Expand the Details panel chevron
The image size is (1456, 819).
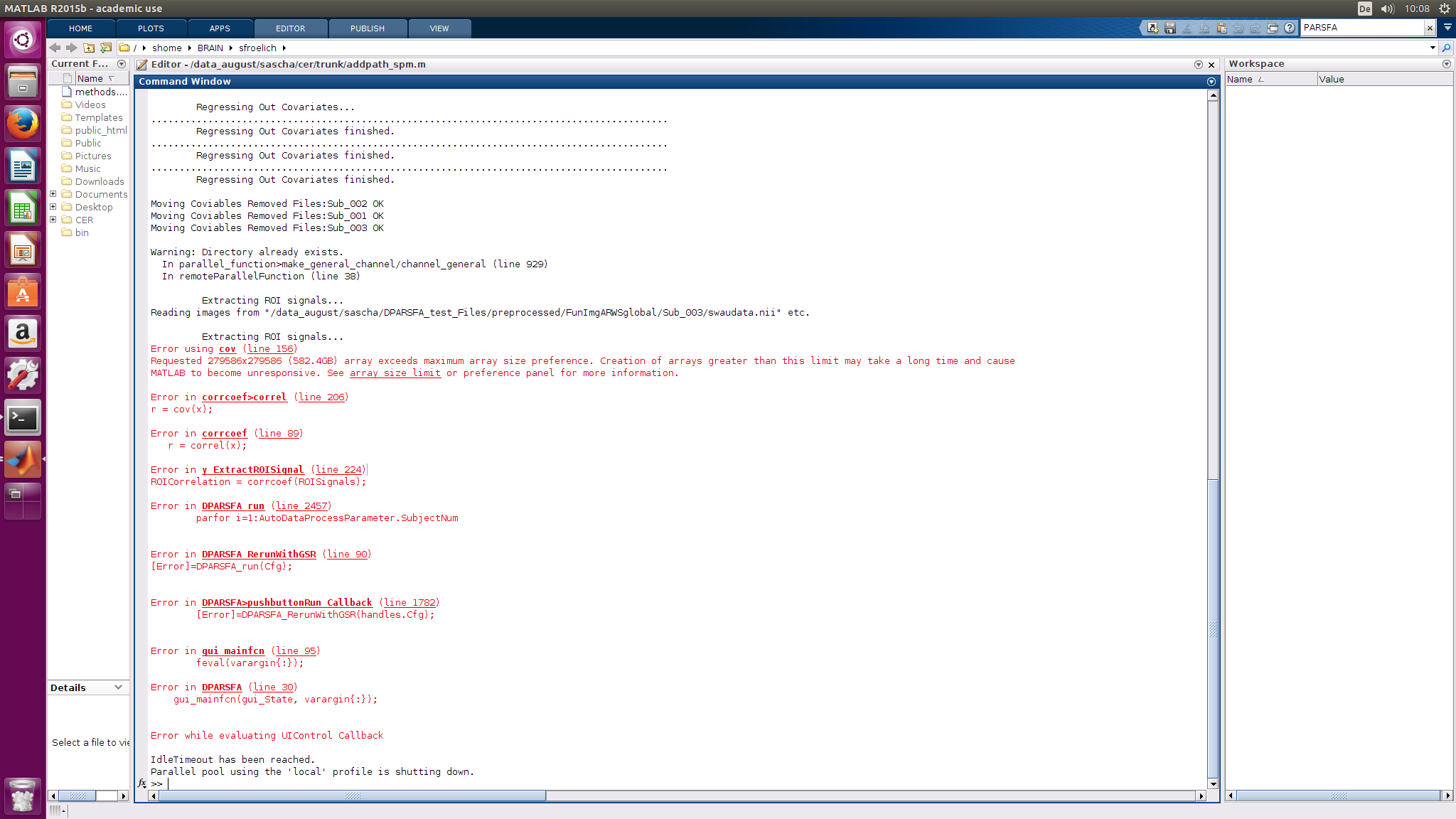coord(118,687)
